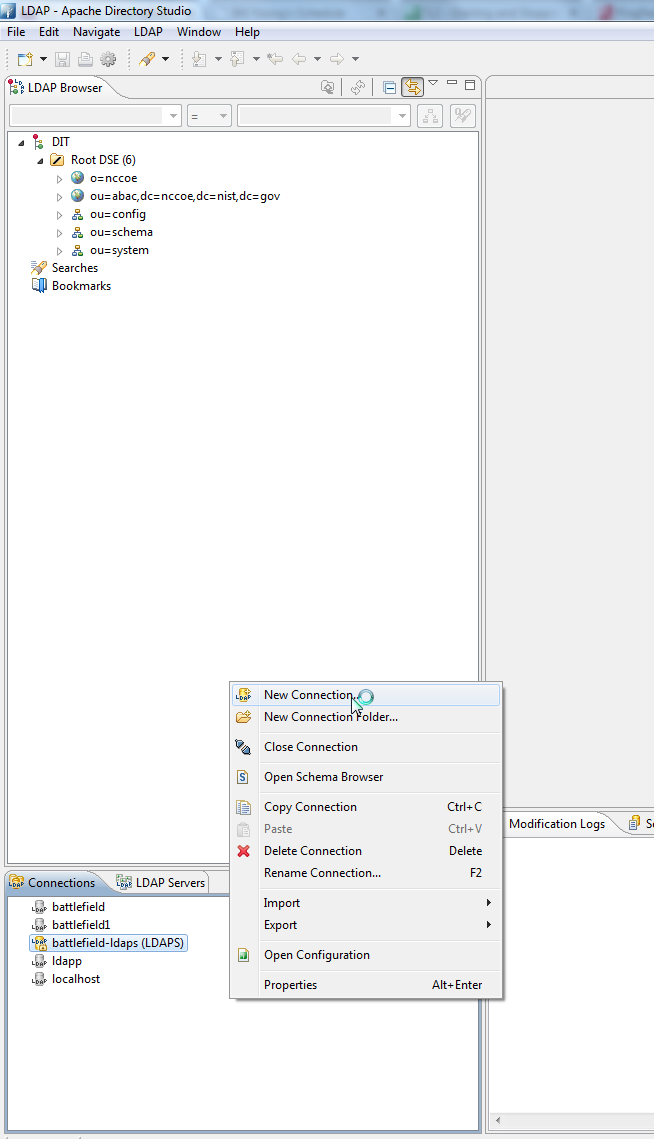Click the Last Edit Location icon
This screenshot has height=1139, width=654.
click(275, 59)
